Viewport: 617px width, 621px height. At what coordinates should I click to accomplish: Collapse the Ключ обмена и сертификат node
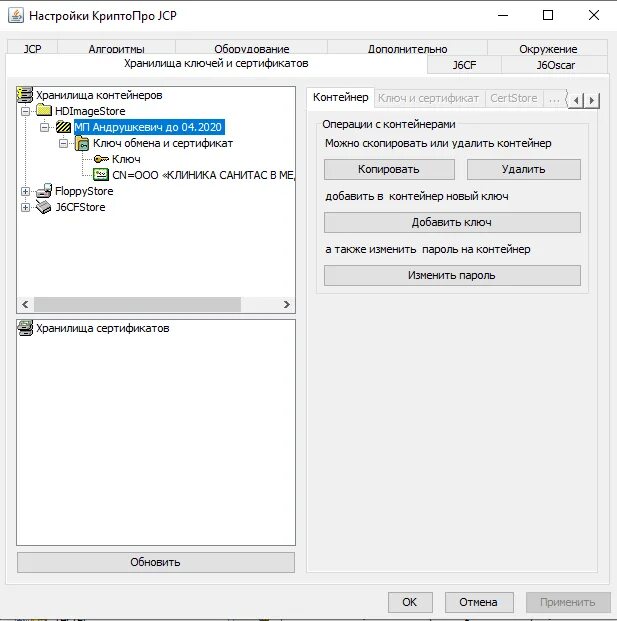coord(63,143)
